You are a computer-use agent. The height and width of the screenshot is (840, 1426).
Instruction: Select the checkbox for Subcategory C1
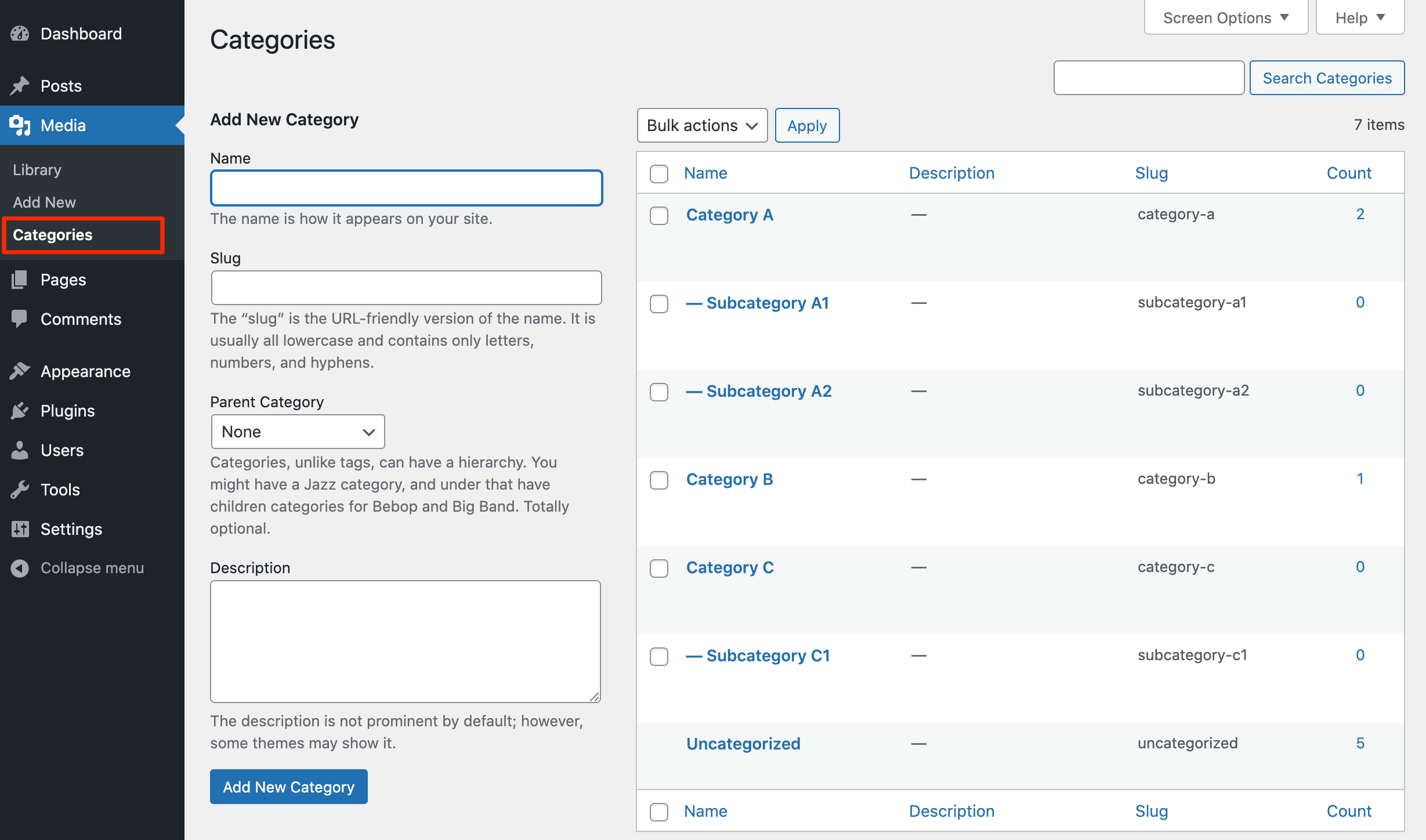tap(658, 657)
